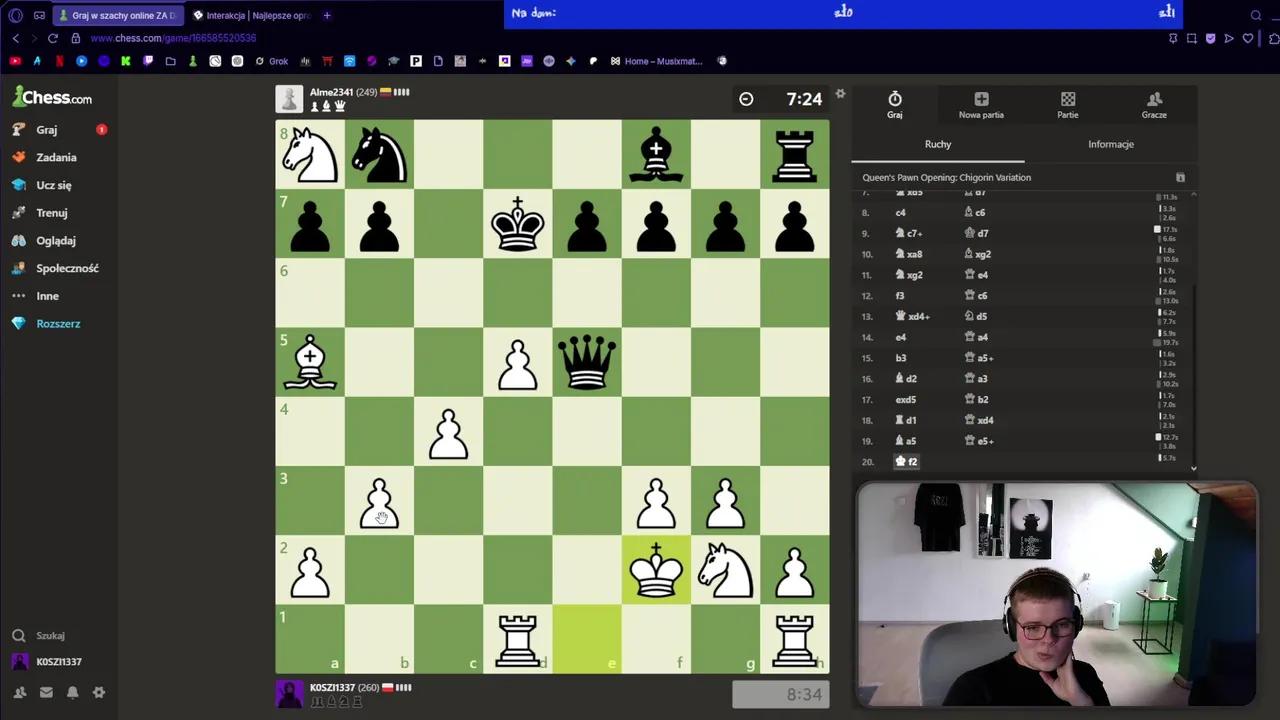Select move 20 Kf2 in move list
1280x720 pixels.
click(x=907, y=462)
